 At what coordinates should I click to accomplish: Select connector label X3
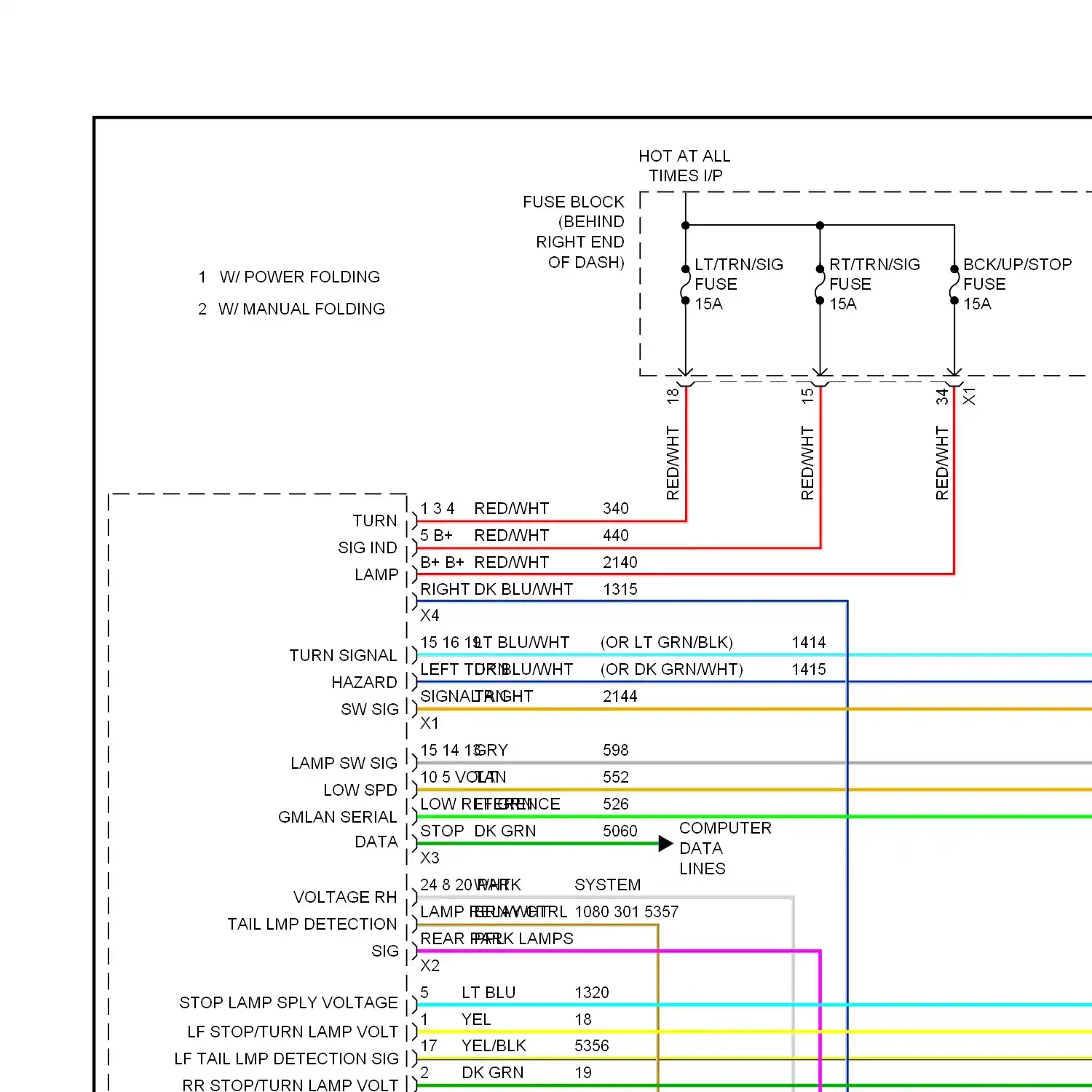[430, 858]
